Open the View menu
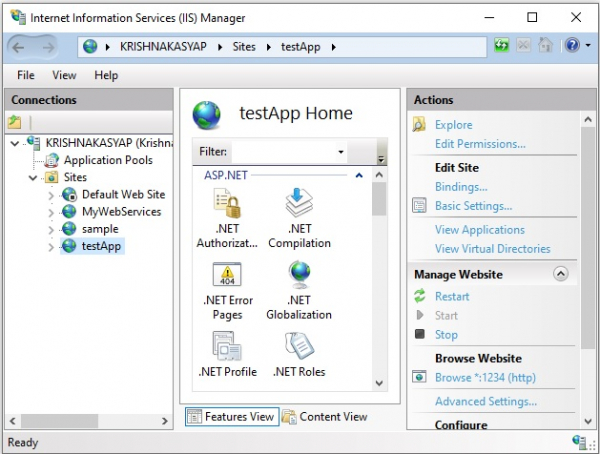 pyautogui.click(x=64, y=75)
